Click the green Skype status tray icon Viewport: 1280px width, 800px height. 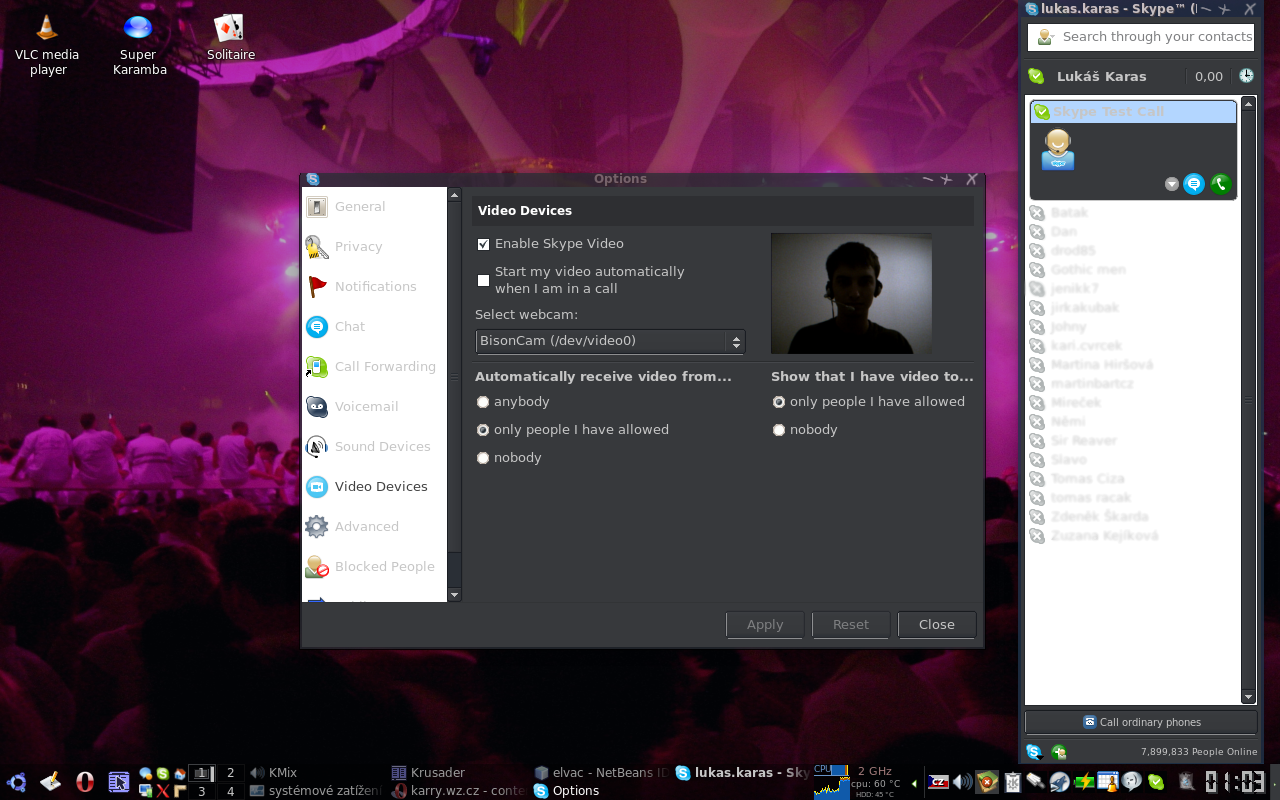point(1156,782)
